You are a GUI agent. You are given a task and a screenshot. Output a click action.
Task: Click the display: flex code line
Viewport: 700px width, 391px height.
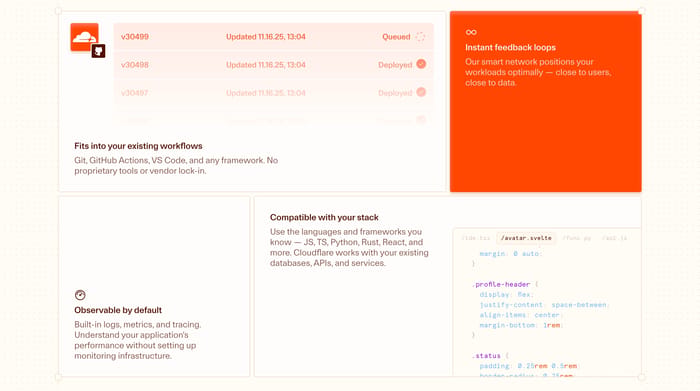(506, 295)
